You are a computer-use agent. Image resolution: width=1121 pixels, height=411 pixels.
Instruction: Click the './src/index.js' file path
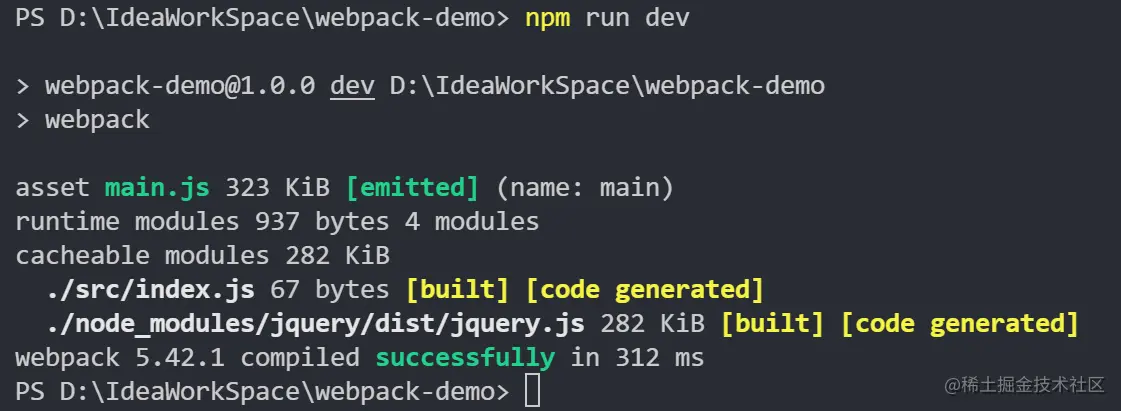tap(150, 290)
